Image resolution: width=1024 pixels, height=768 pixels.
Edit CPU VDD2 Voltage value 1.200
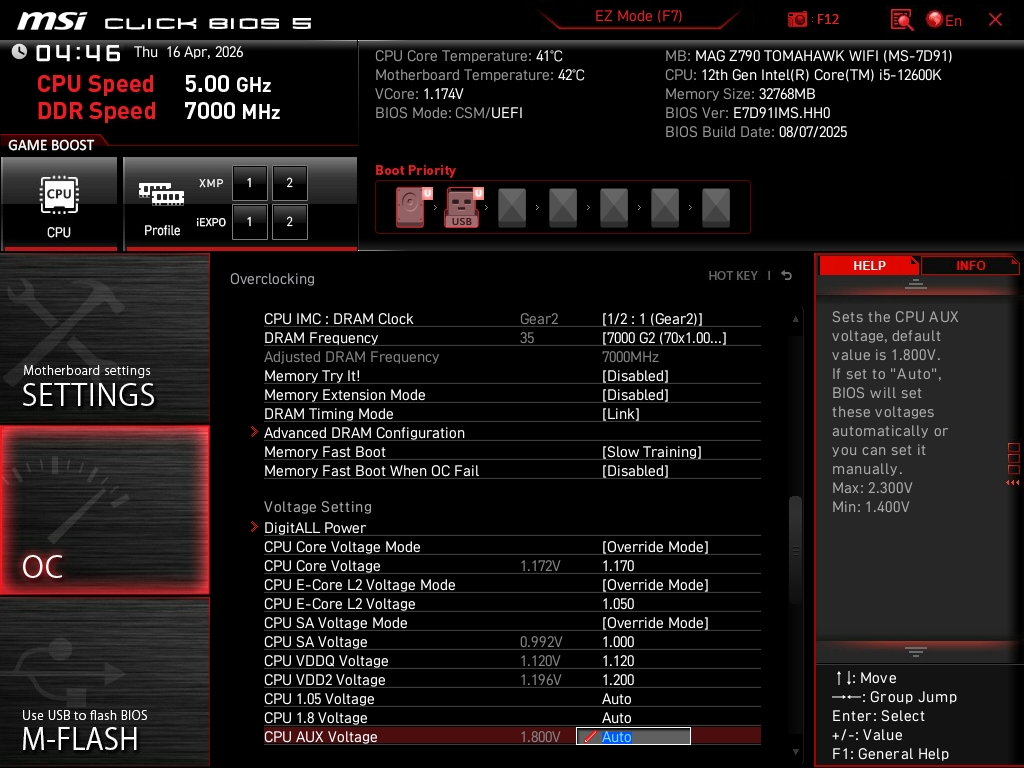(618, 679)
